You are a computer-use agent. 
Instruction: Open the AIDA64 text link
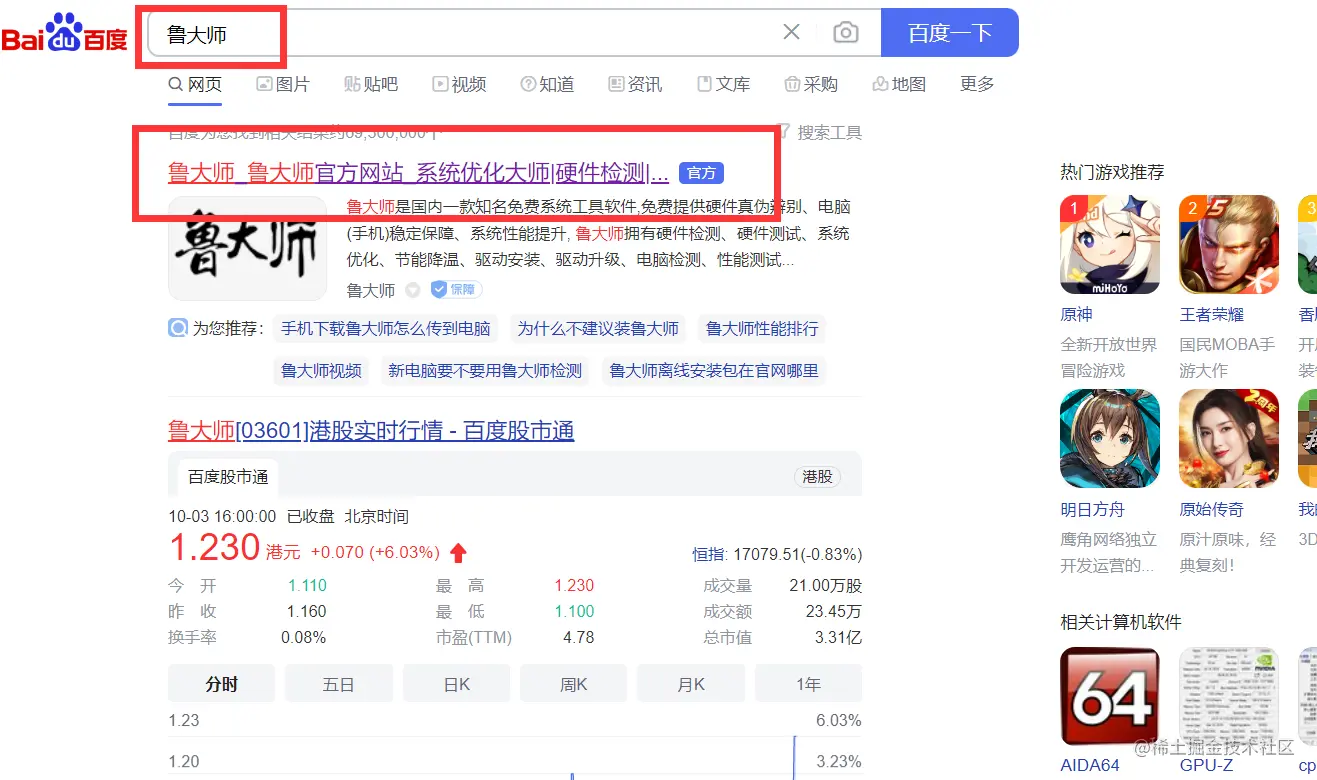pos(1090,765)
